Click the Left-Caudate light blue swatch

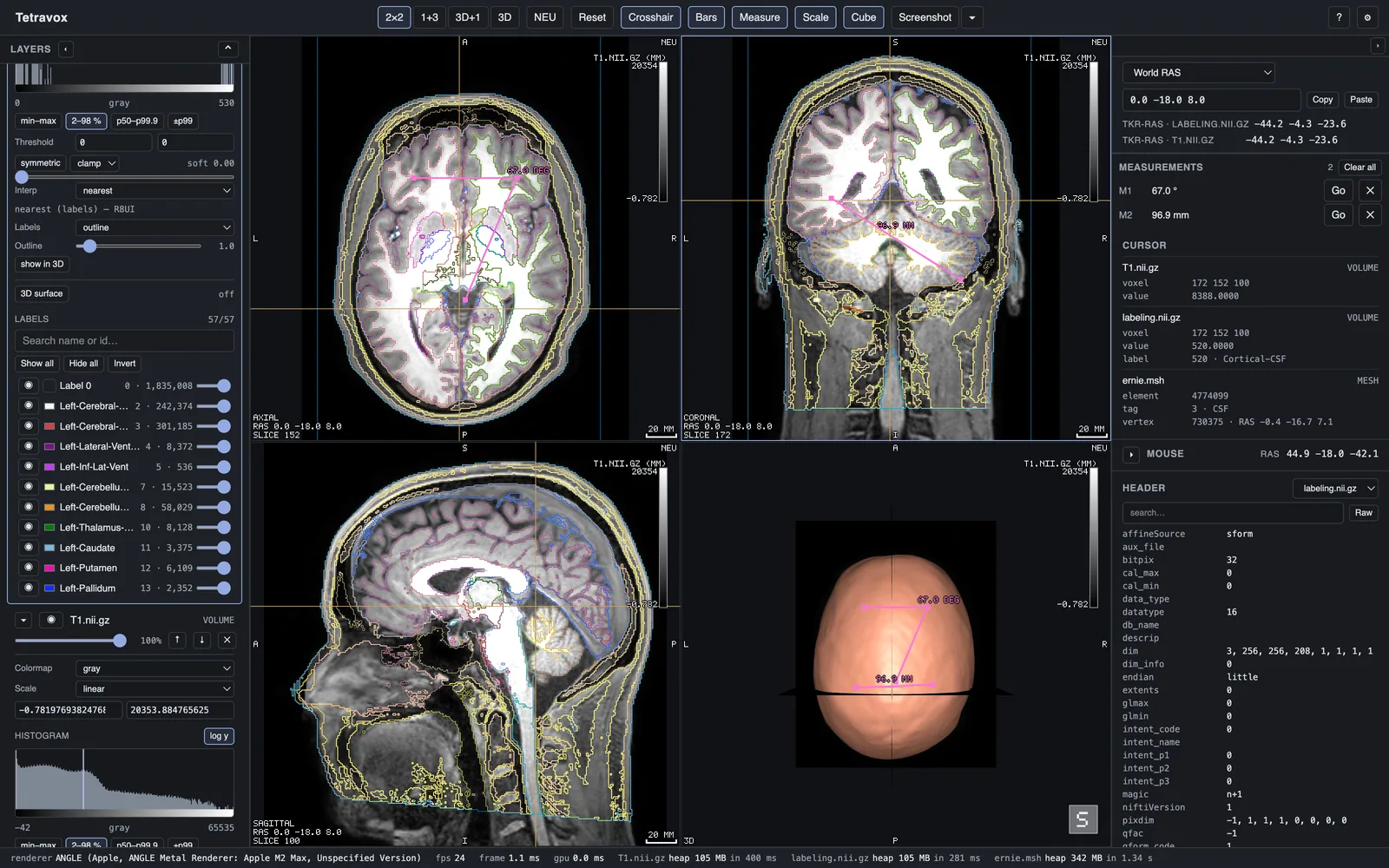[x=49, y=549]
